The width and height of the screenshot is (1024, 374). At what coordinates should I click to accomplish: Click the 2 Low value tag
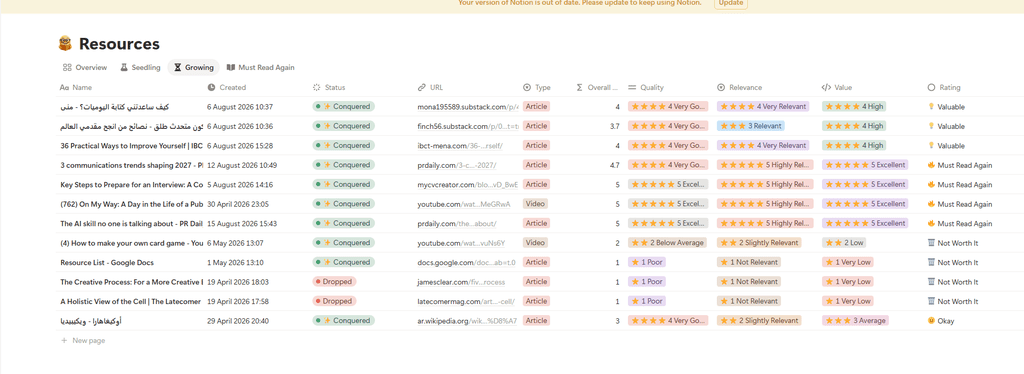845,243
